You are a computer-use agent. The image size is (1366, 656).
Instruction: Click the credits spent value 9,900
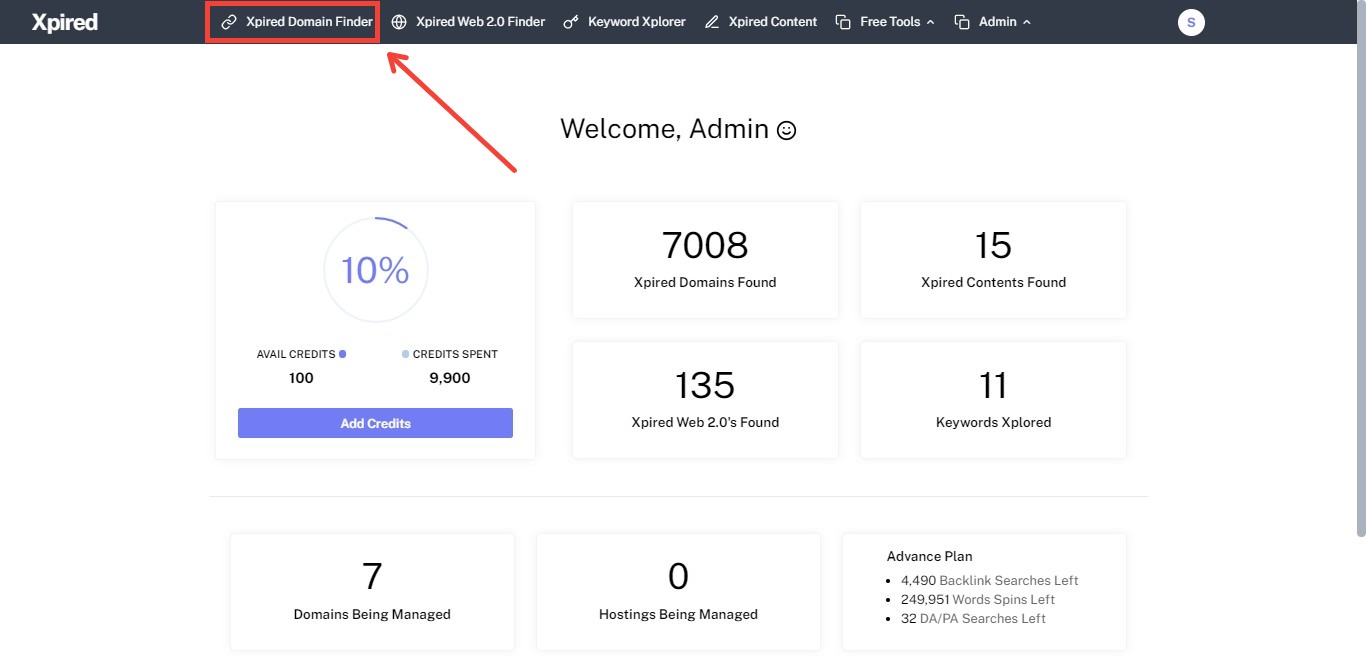pos(450,378)
